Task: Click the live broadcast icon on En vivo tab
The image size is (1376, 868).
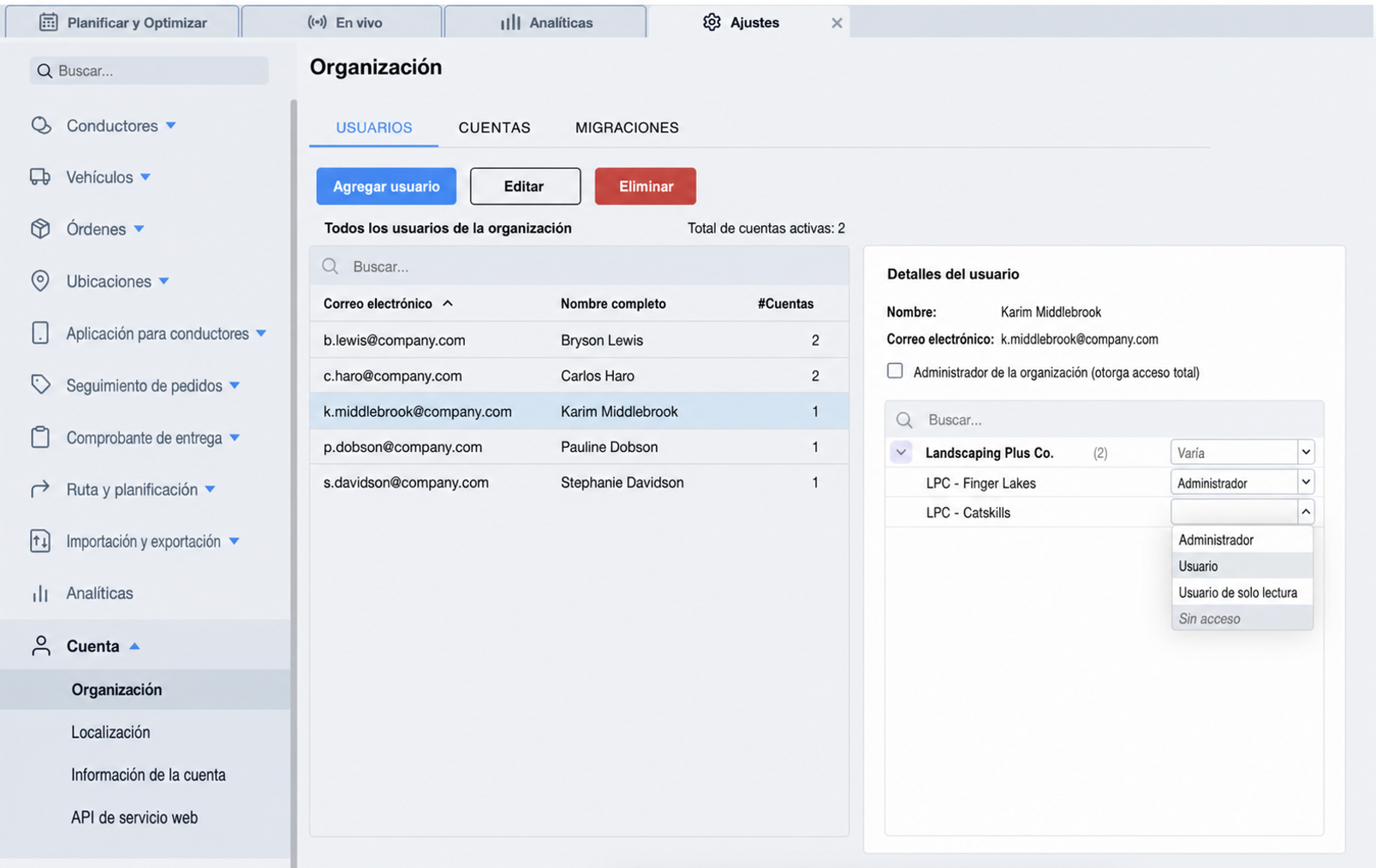Action: coord(317,22)
